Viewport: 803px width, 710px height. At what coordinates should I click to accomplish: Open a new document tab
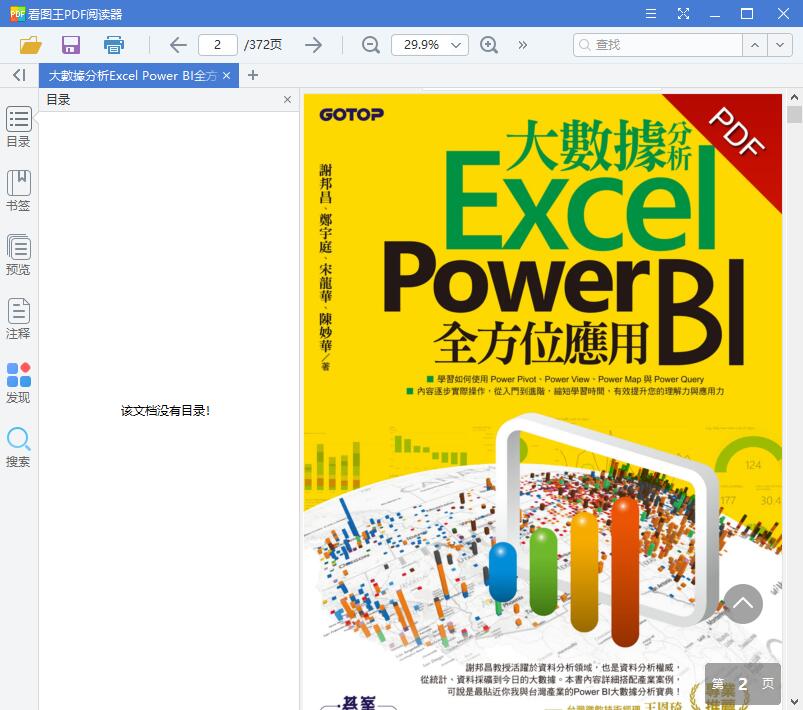click(252, 74)
